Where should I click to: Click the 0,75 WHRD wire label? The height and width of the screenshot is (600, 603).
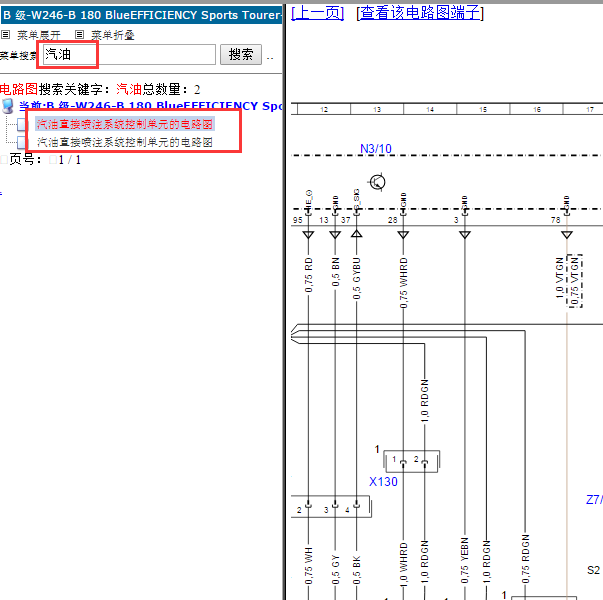403,283
